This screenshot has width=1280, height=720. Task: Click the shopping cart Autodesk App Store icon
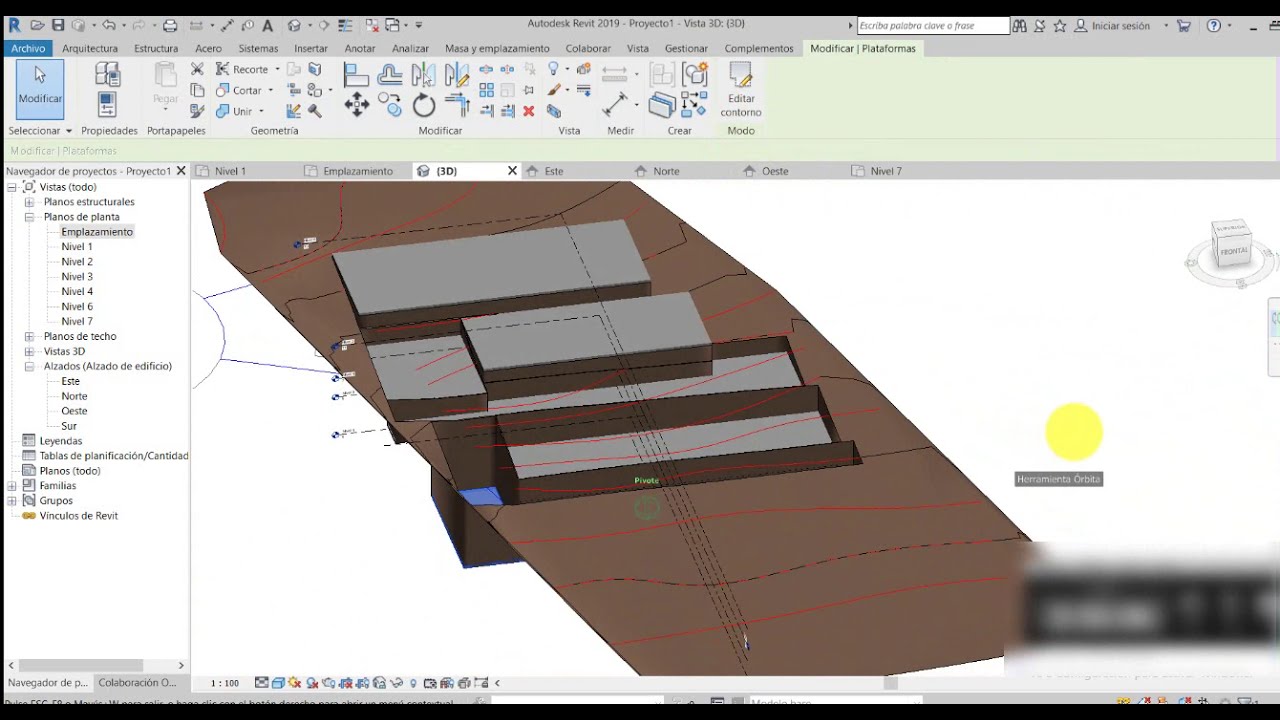pos(1184,25)
